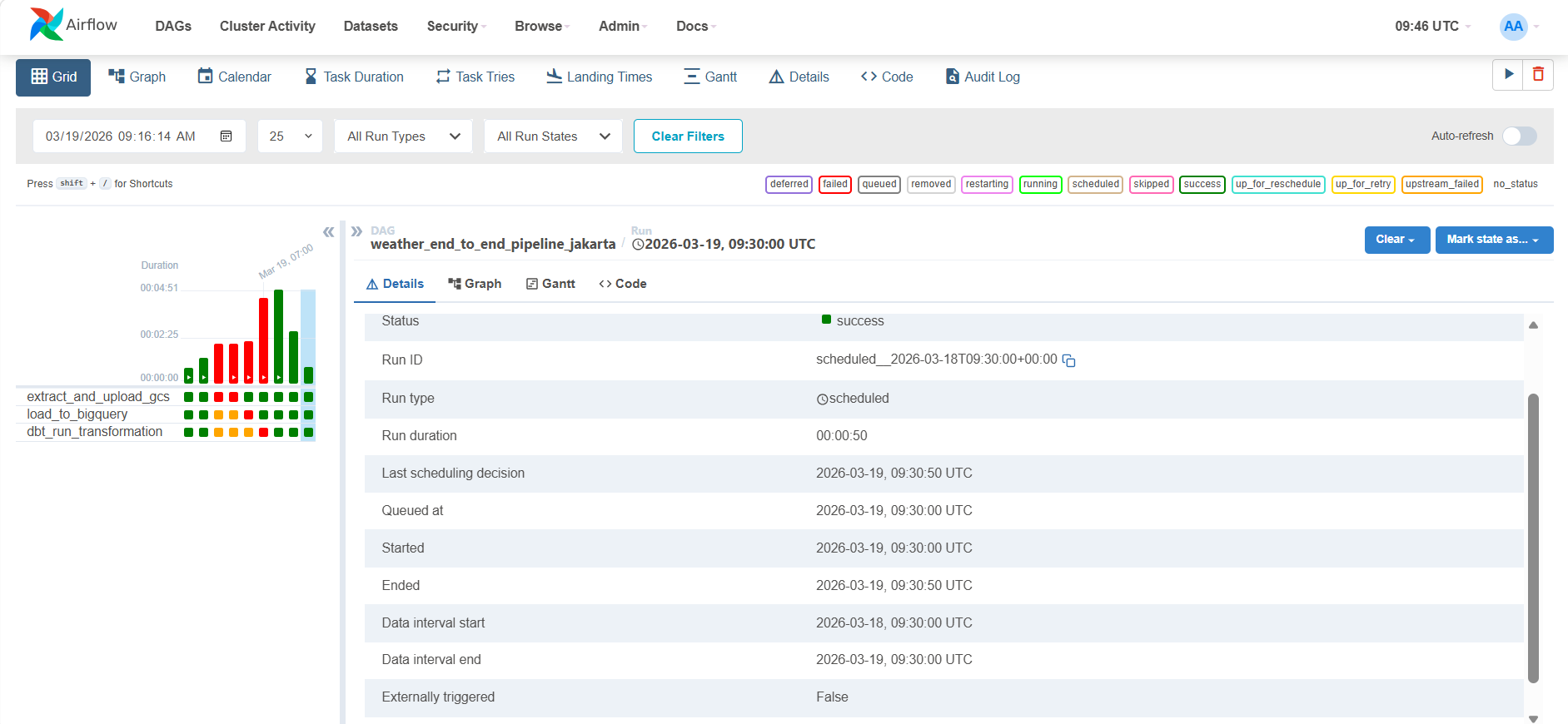Select the Details tab in run panel

[395, 284]
